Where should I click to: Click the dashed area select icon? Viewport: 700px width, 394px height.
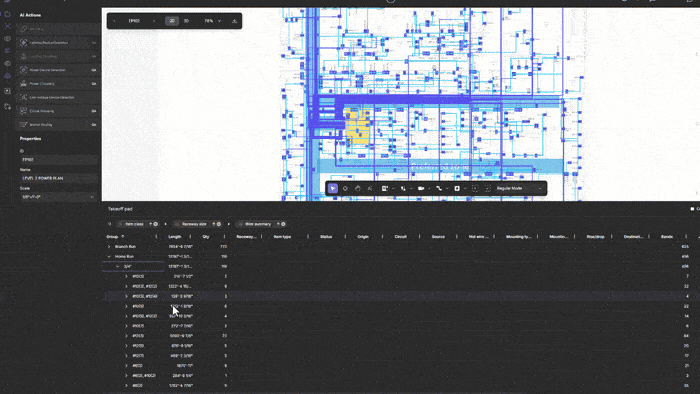[x=475, y=189]
